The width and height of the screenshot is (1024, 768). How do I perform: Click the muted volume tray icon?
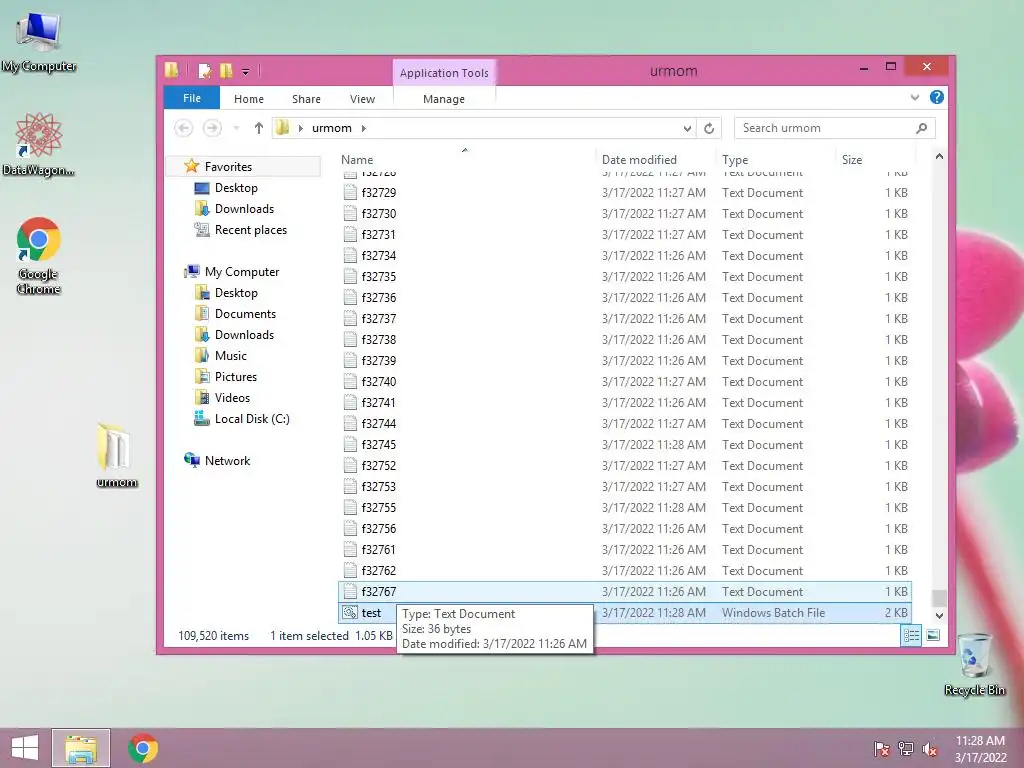(929, 749)
